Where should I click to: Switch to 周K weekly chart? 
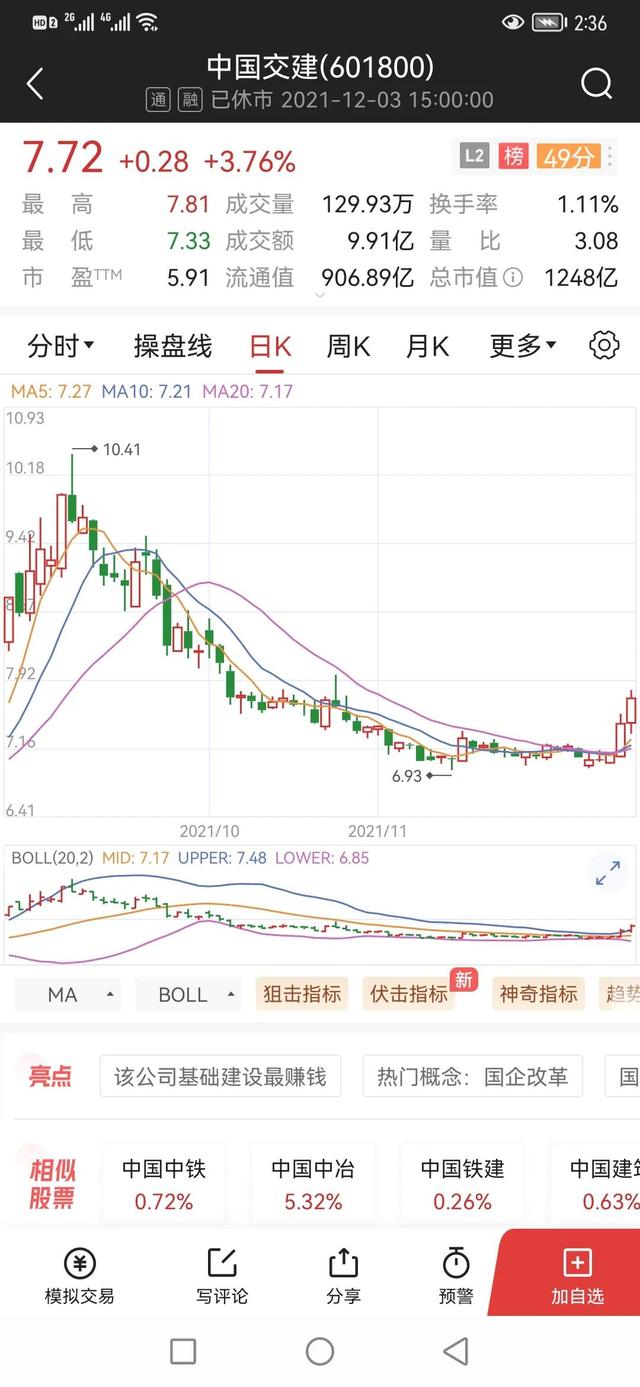click(x=348, y=346)
